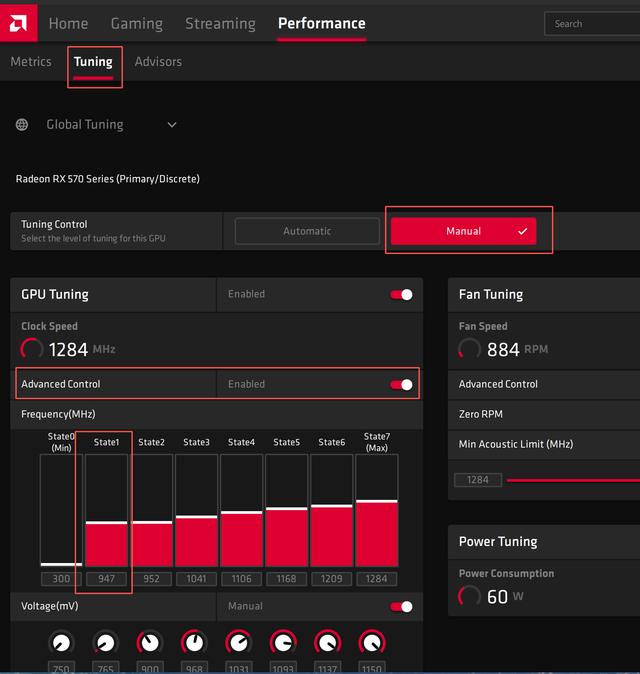The image size is (640, 674).
Task: Toggle the GPU Tuning Enabled switch
Action: click(401, 294)
